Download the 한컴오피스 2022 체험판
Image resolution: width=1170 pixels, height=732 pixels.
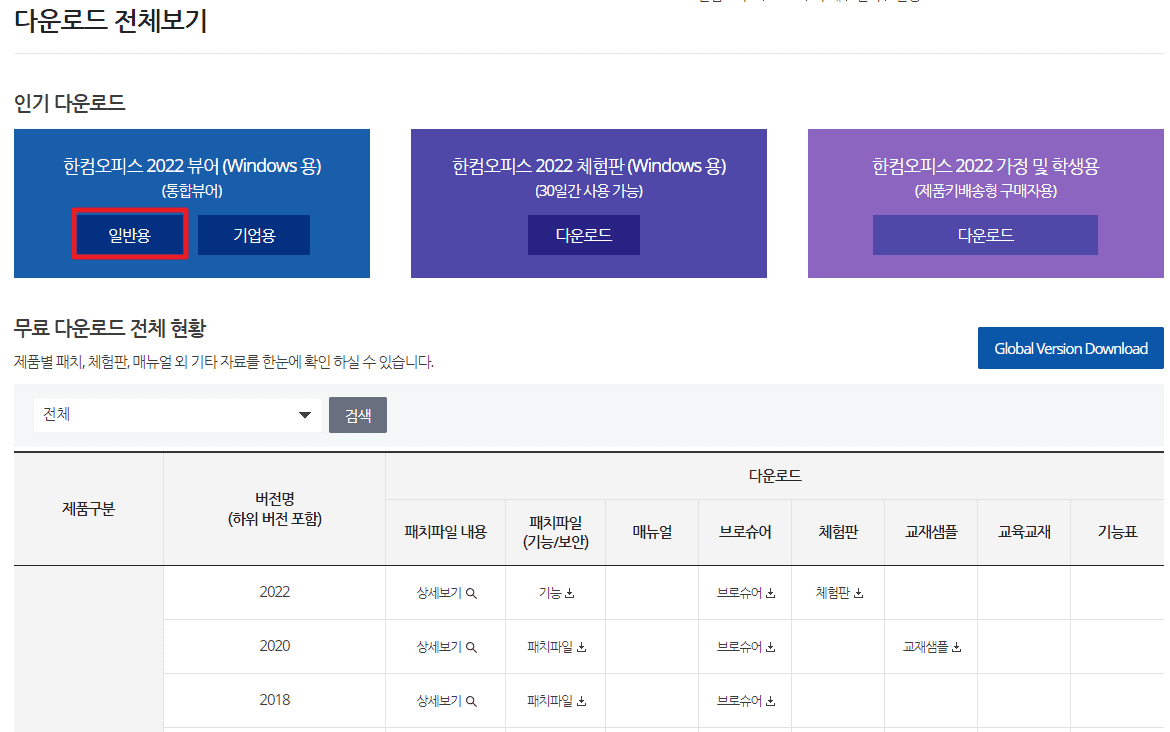584,235
